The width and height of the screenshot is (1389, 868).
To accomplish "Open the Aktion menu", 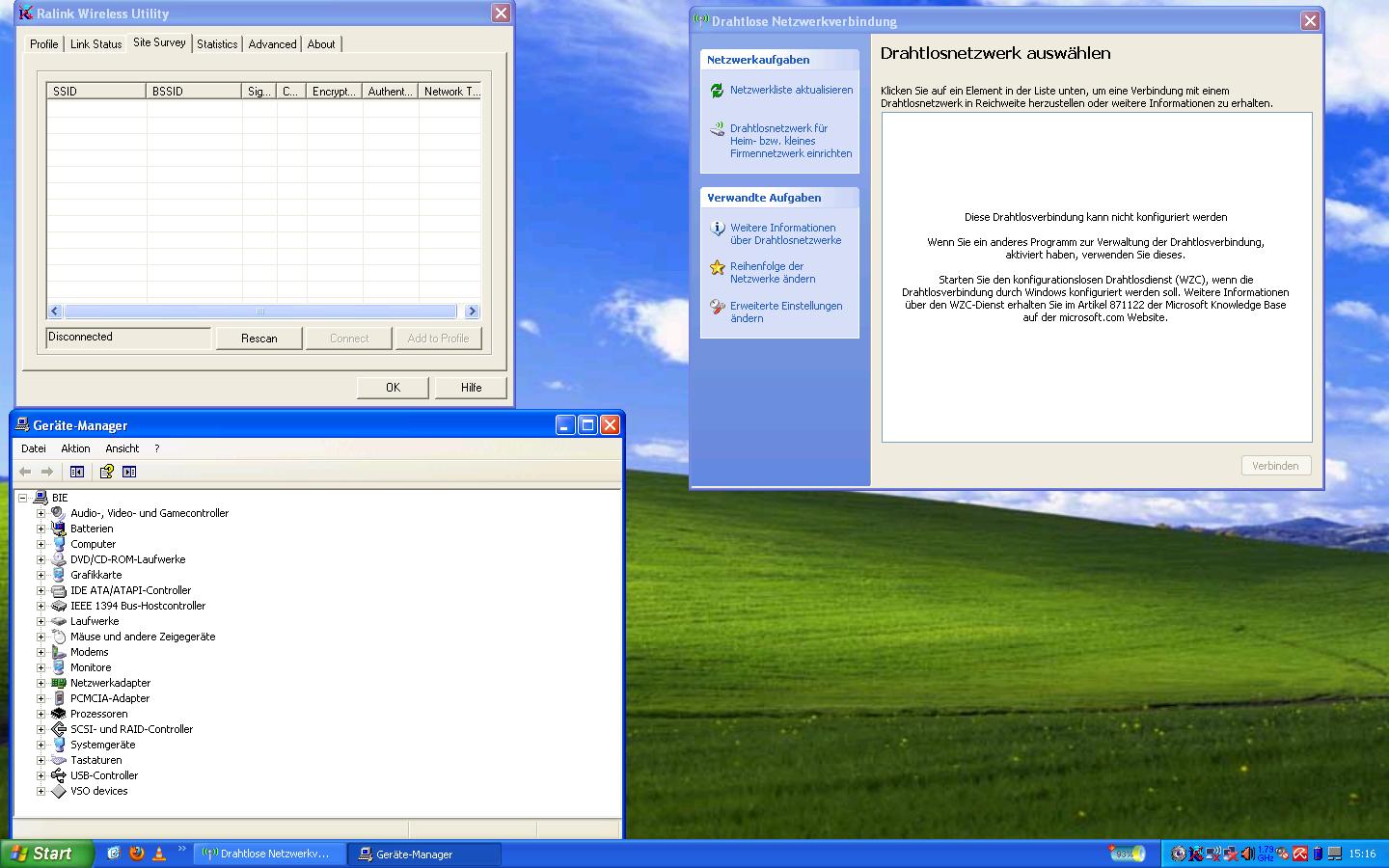I will click(x=75, y=448).
